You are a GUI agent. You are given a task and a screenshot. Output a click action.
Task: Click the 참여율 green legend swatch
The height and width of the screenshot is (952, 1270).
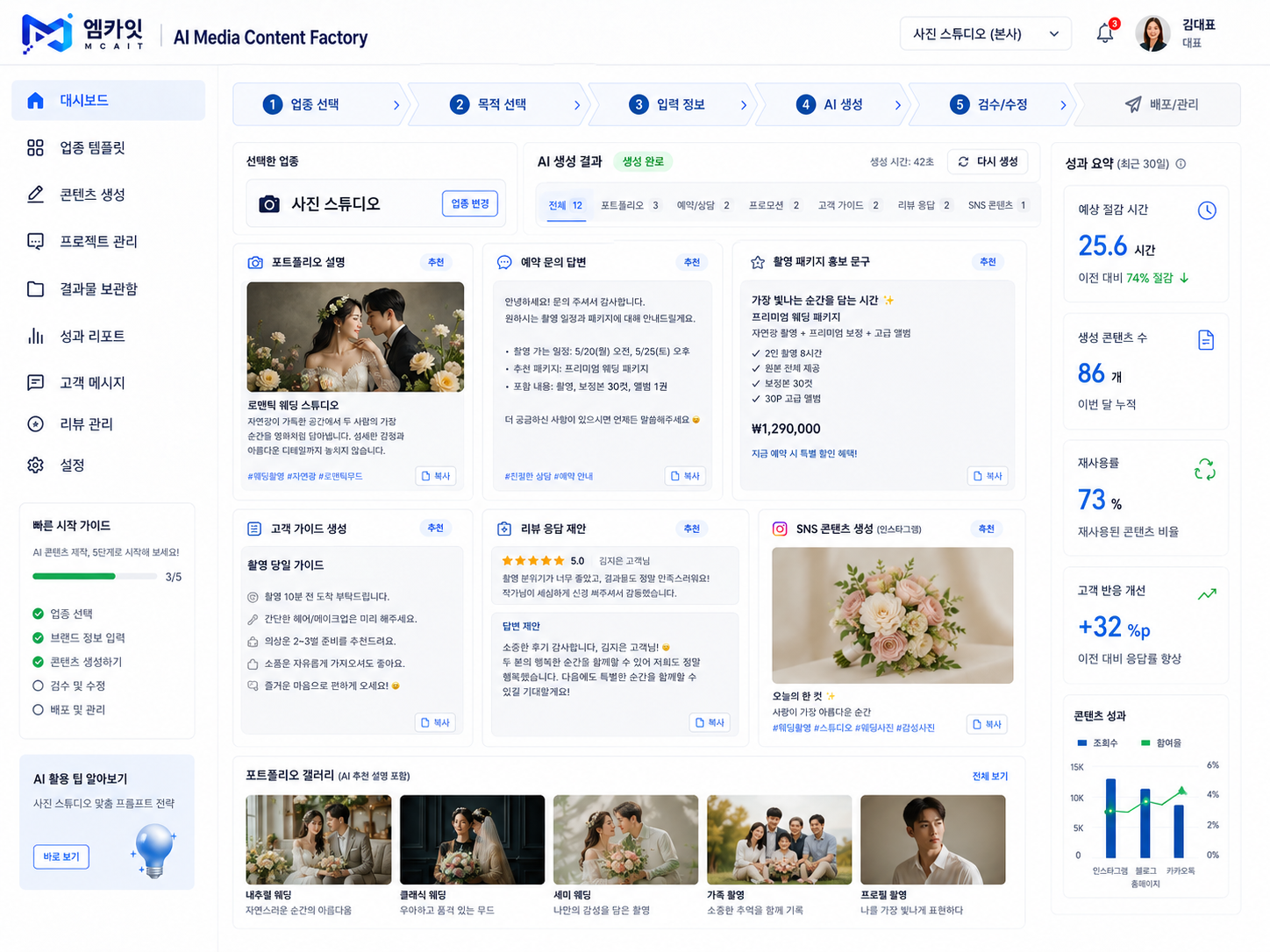(x=1145, y=742)
